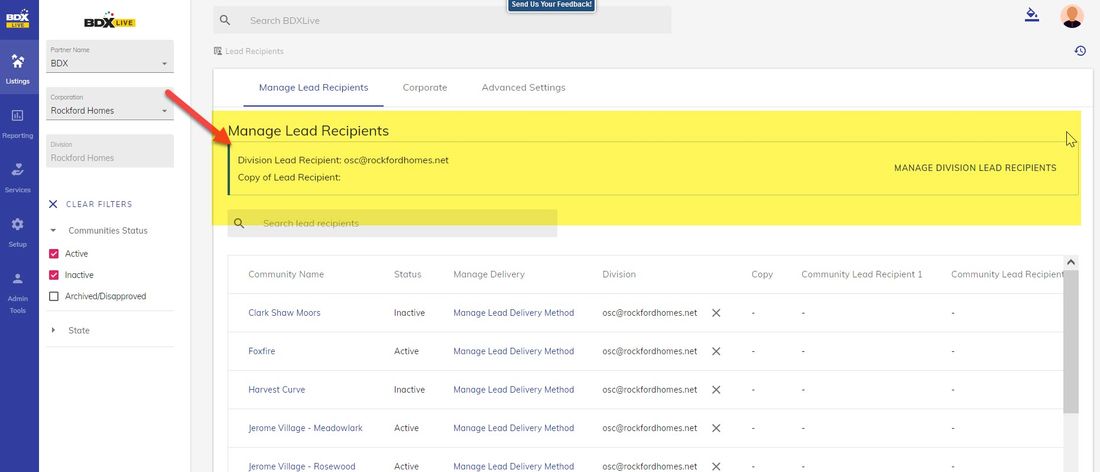This screenshot has width=1100, height=472.
Task: Toggle the Inactive status checkbox
Action: point(54,275)
